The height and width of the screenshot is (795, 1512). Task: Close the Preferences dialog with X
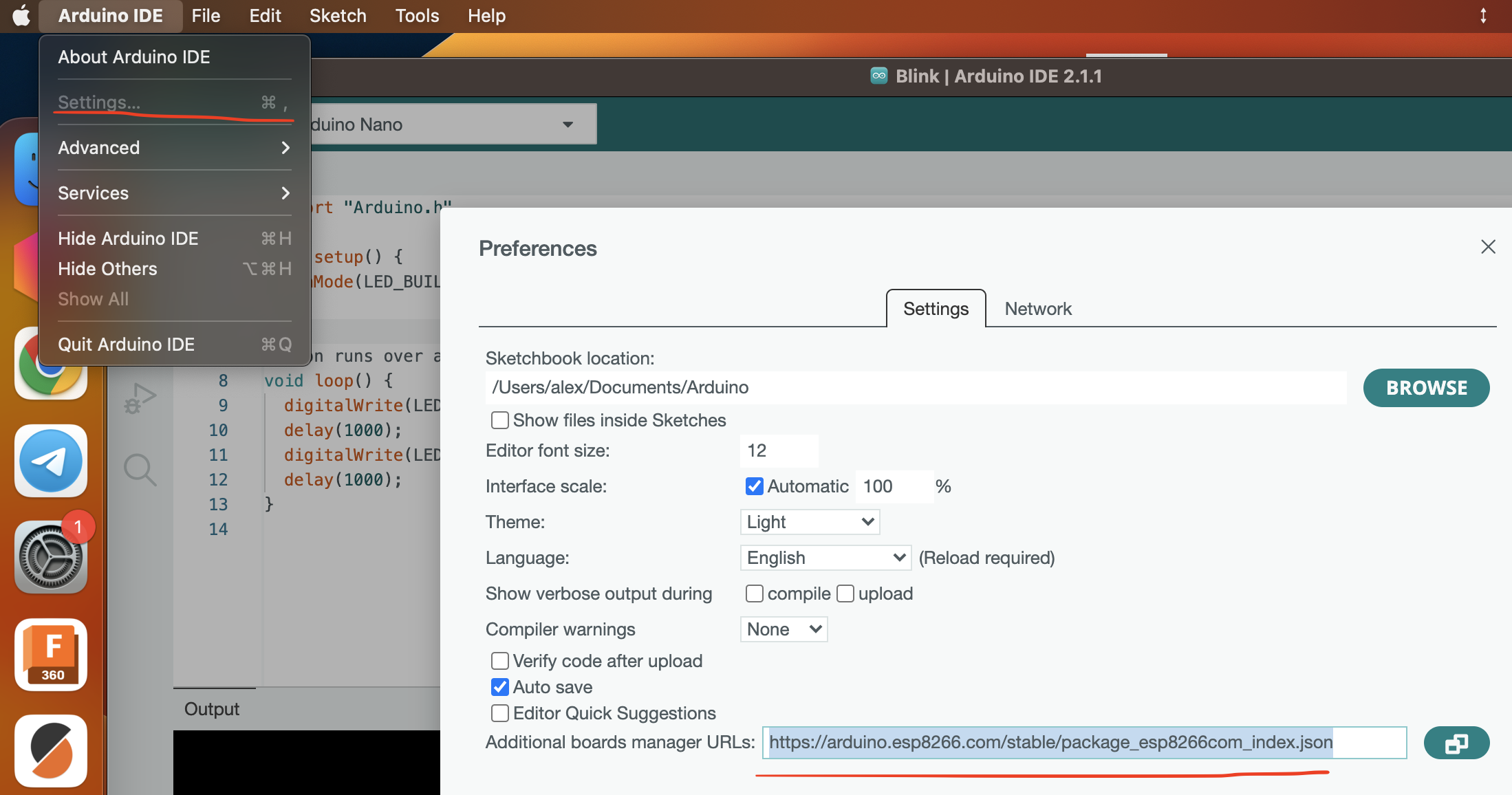click(1488, 247)
